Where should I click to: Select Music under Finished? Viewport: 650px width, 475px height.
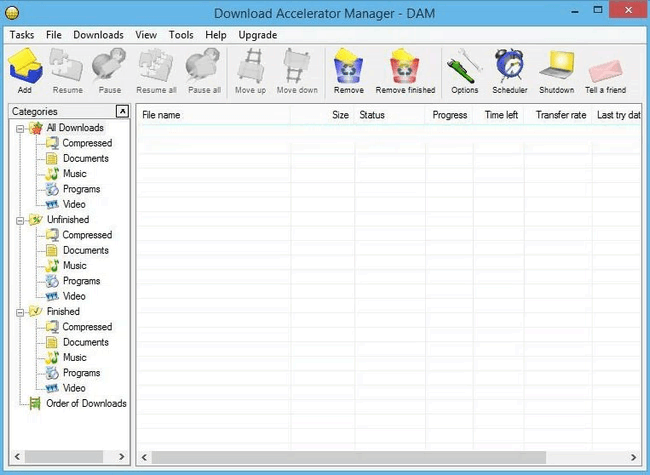(66, 358)
